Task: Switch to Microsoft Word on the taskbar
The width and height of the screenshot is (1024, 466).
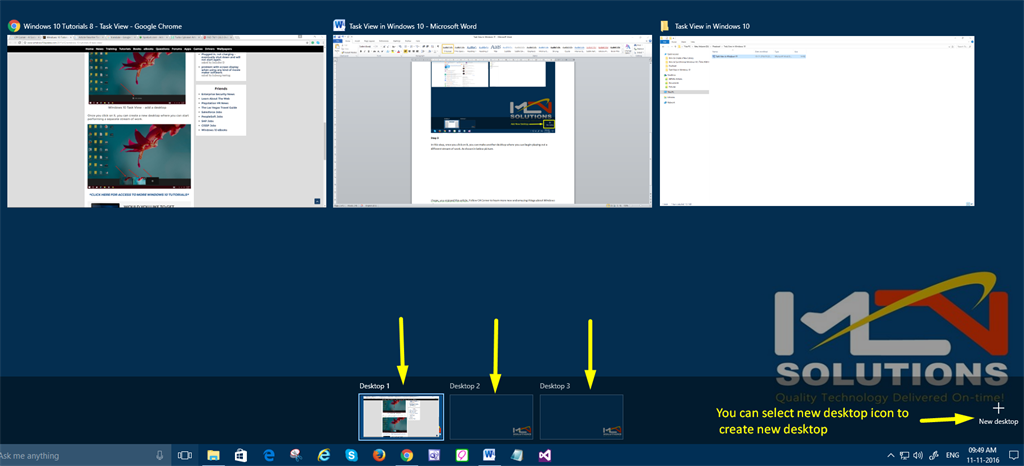Action: click(x=489, y=455)
